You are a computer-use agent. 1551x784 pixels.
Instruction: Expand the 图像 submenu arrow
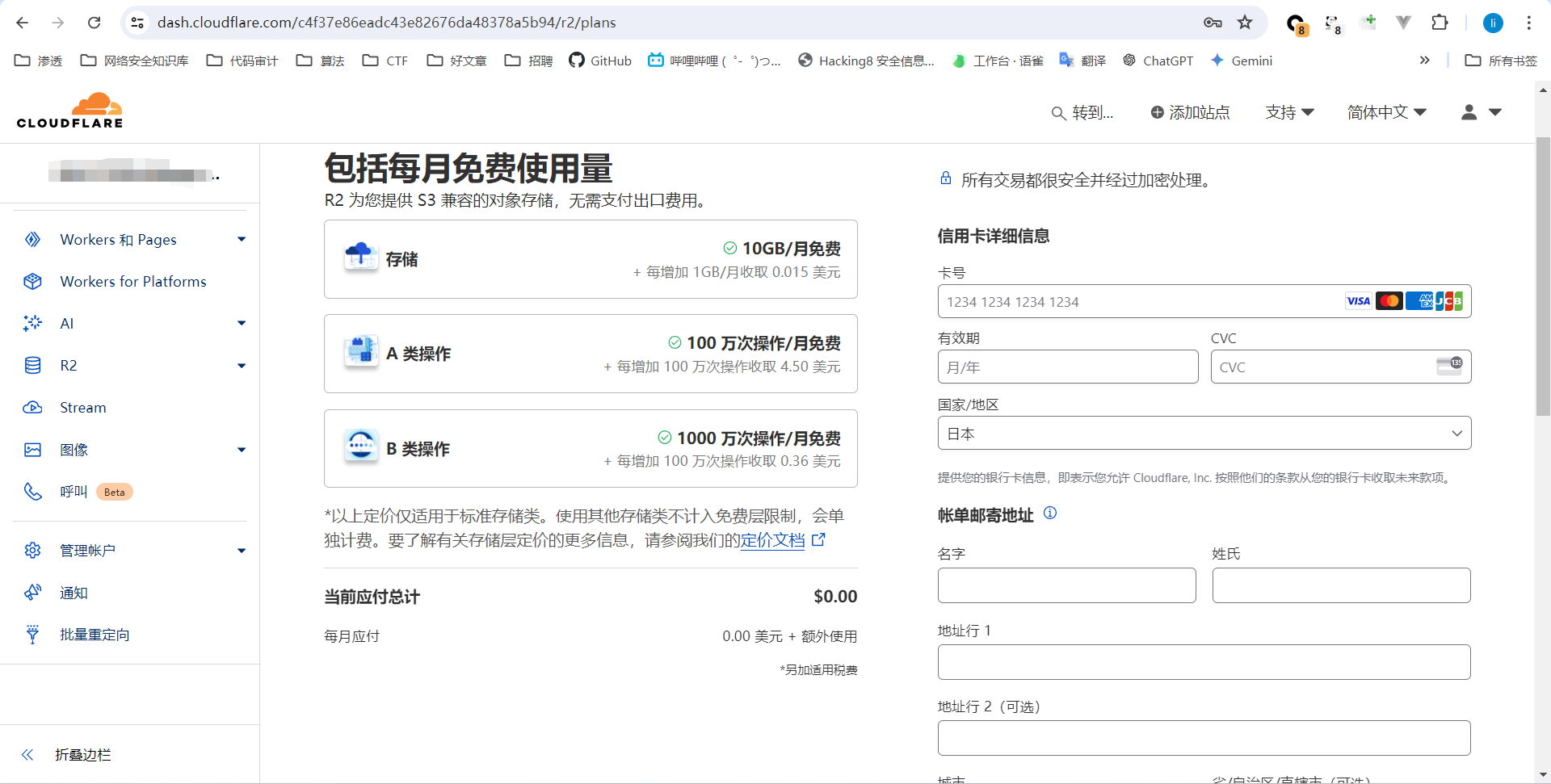point(242,450)
